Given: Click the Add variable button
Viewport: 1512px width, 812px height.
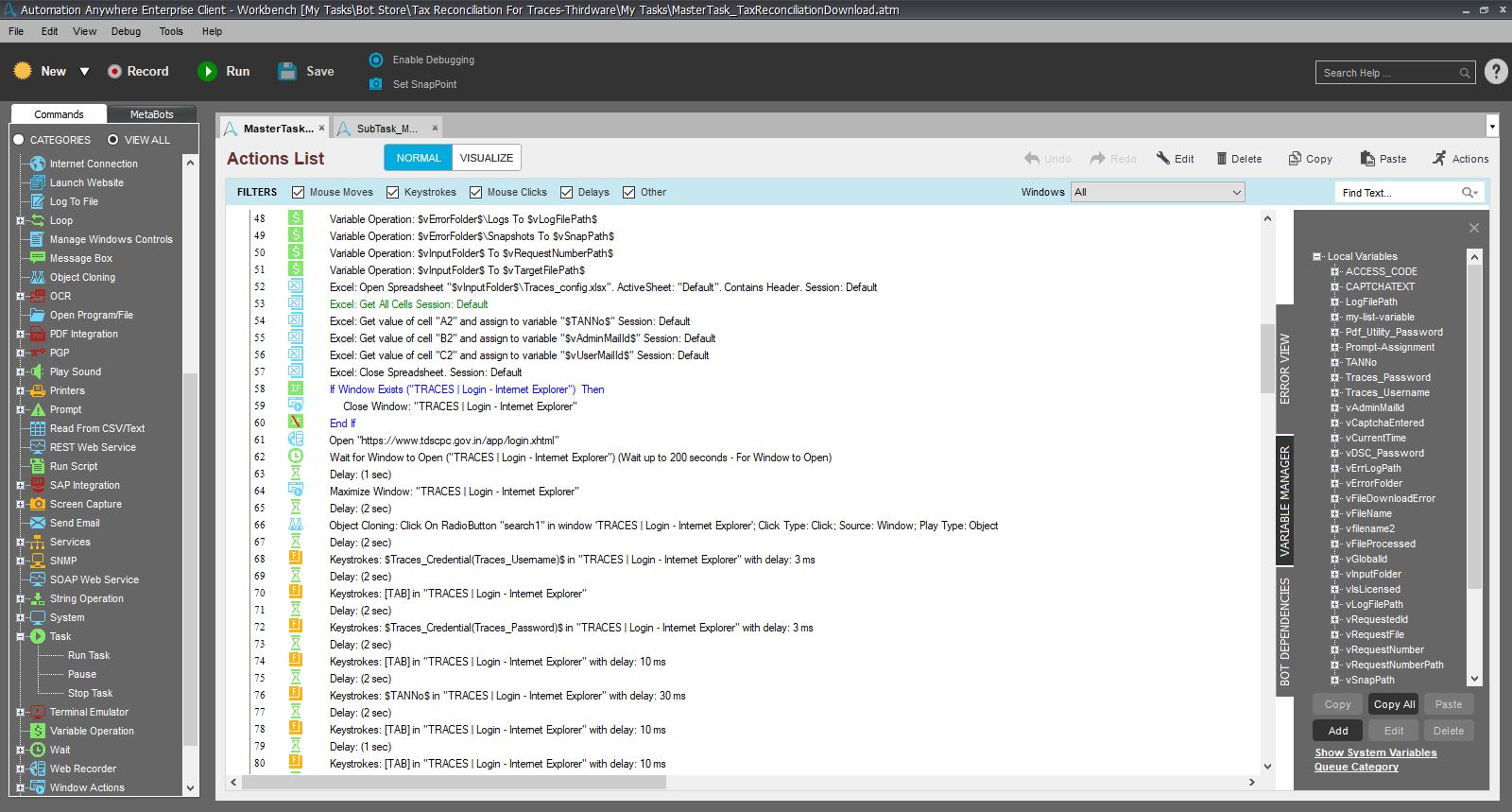Looking at the screenshot, I should [x=1338, y=731].
